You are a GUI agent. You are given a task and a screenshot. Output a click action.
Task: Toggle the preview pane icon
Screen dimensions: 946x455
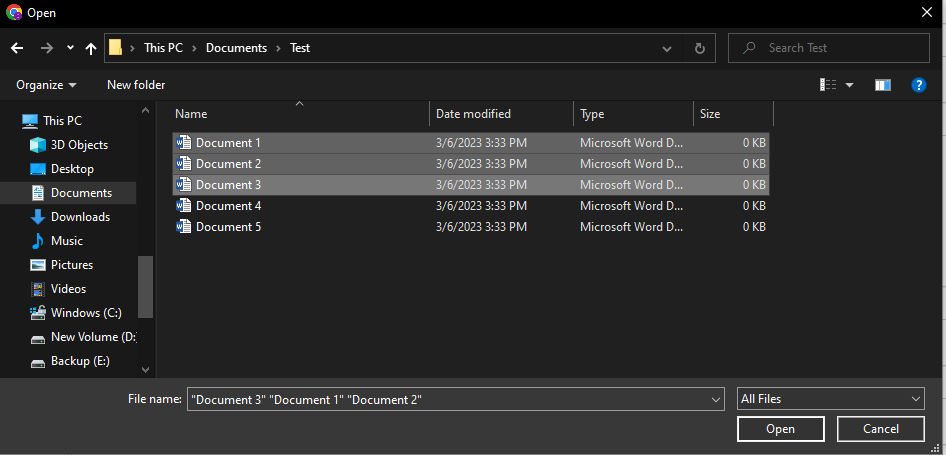(x=882, y=85)
